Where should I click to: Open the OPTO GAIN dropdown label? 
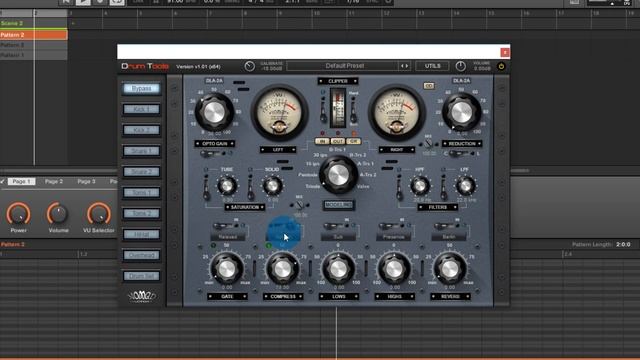pos(214,144)
